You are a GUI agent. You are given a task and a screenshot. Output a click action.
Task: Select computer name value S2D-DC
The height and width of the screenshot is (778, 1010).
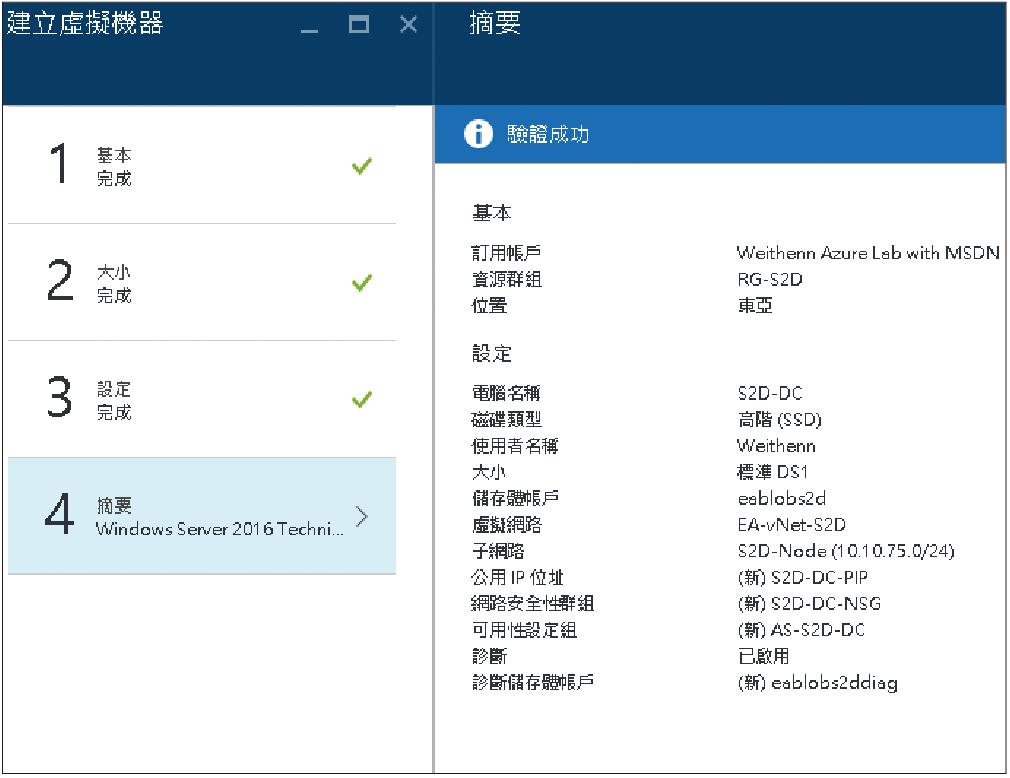click(x=770, y=393)
